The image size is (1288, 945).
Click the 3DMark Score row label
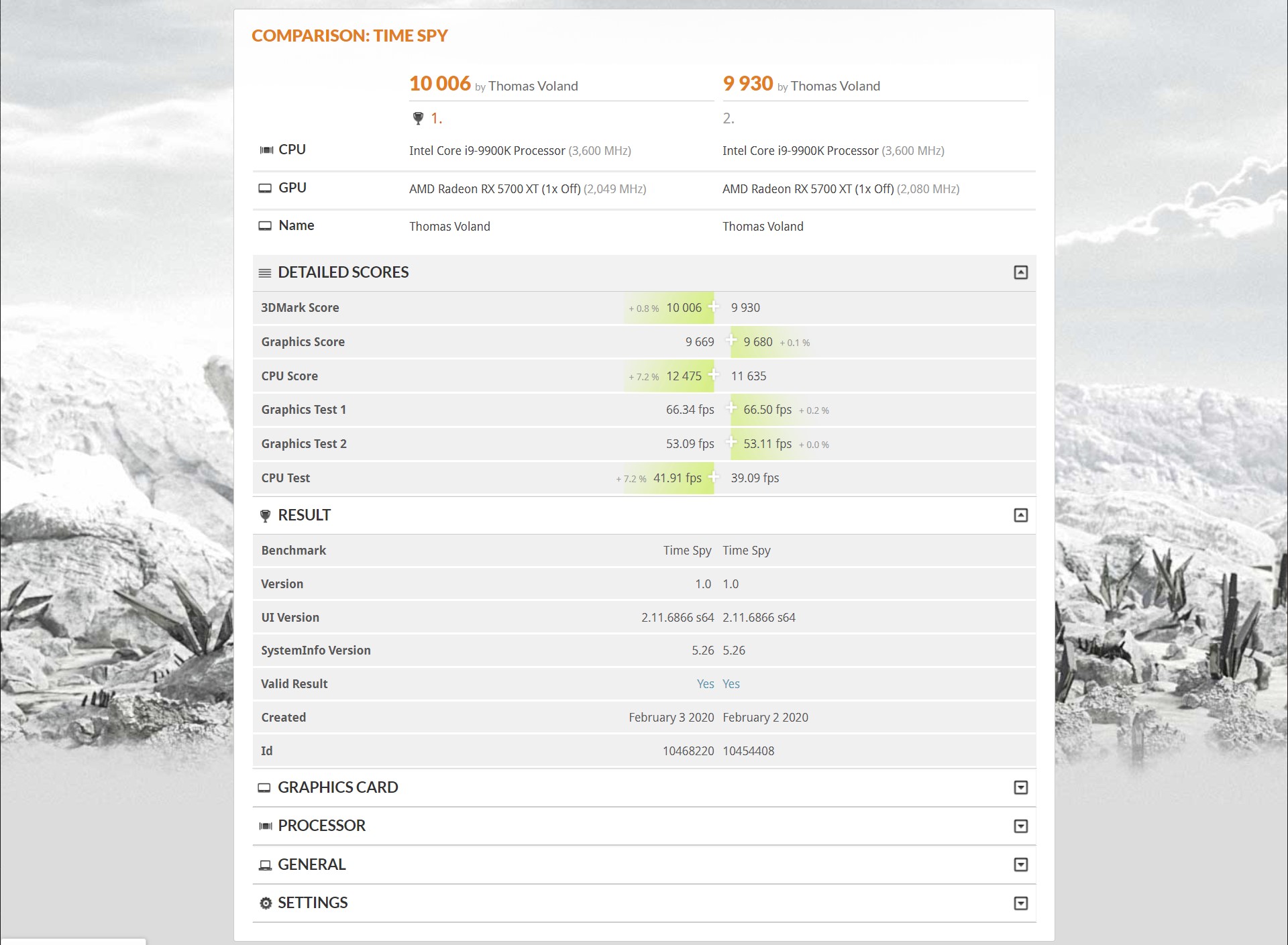300,308
